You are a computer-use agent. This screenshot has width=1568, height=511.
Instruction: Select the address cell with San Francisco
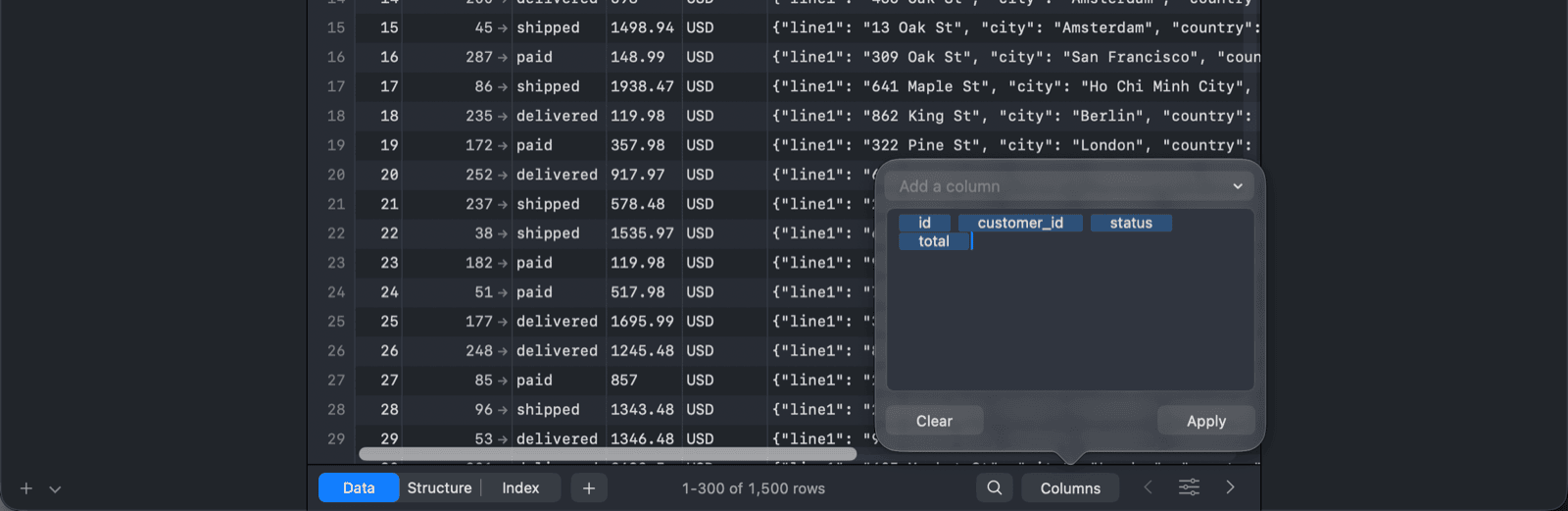(x=1013, y=57)
